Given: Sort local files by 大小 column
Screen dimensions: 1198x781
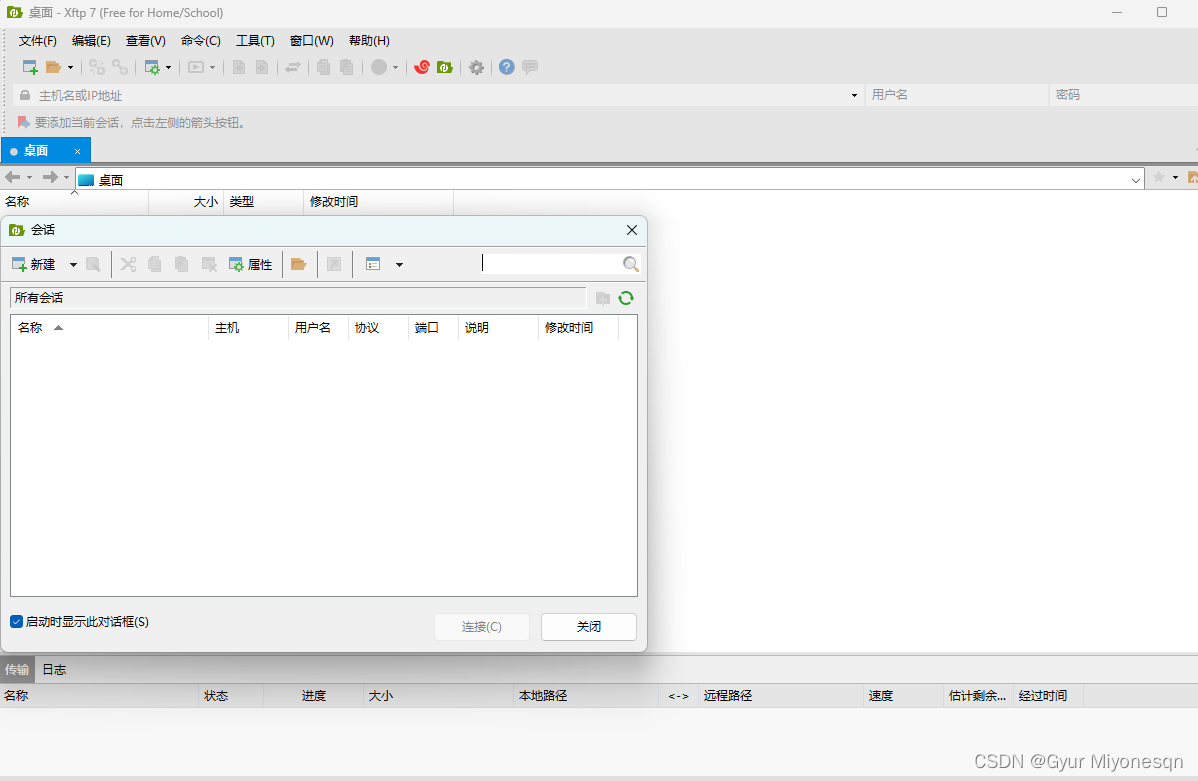Looking at the screenshot, I should pos(186,202).
